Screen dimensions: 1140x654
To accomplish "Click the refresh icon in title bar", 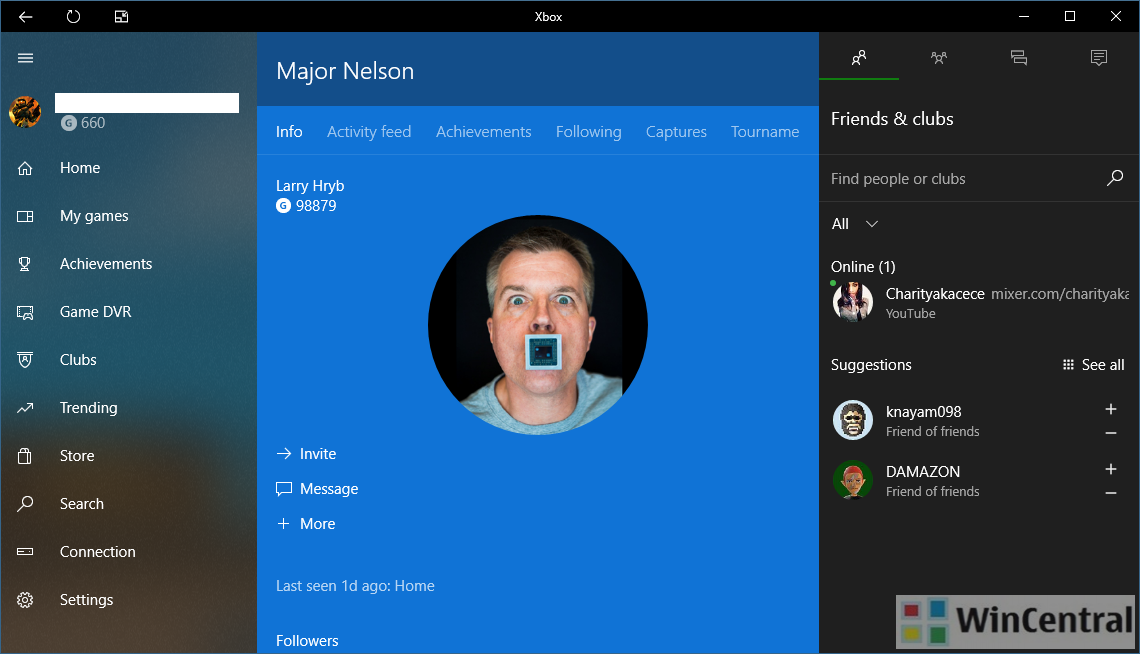I will 73,17.
